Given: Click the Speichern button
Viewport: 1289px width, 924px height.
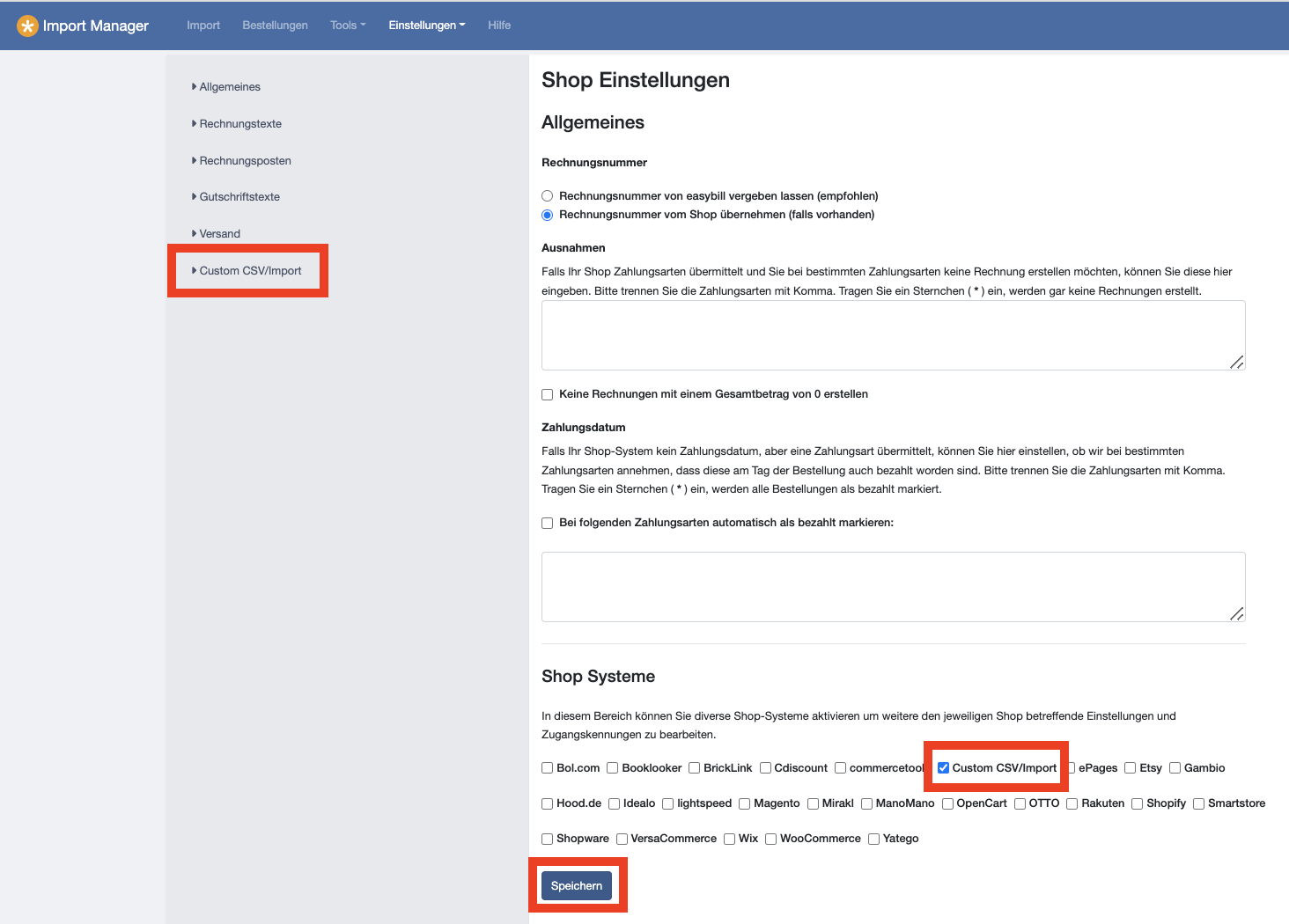Looking at the screenshot, I should click(577, 886).
